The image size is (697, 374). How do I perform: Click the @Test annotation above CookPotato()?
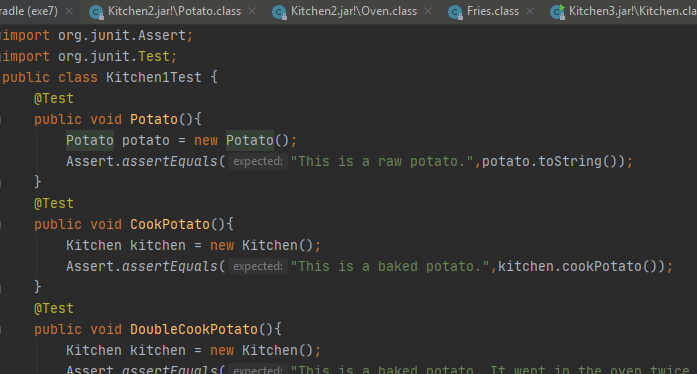pos(54,203)
